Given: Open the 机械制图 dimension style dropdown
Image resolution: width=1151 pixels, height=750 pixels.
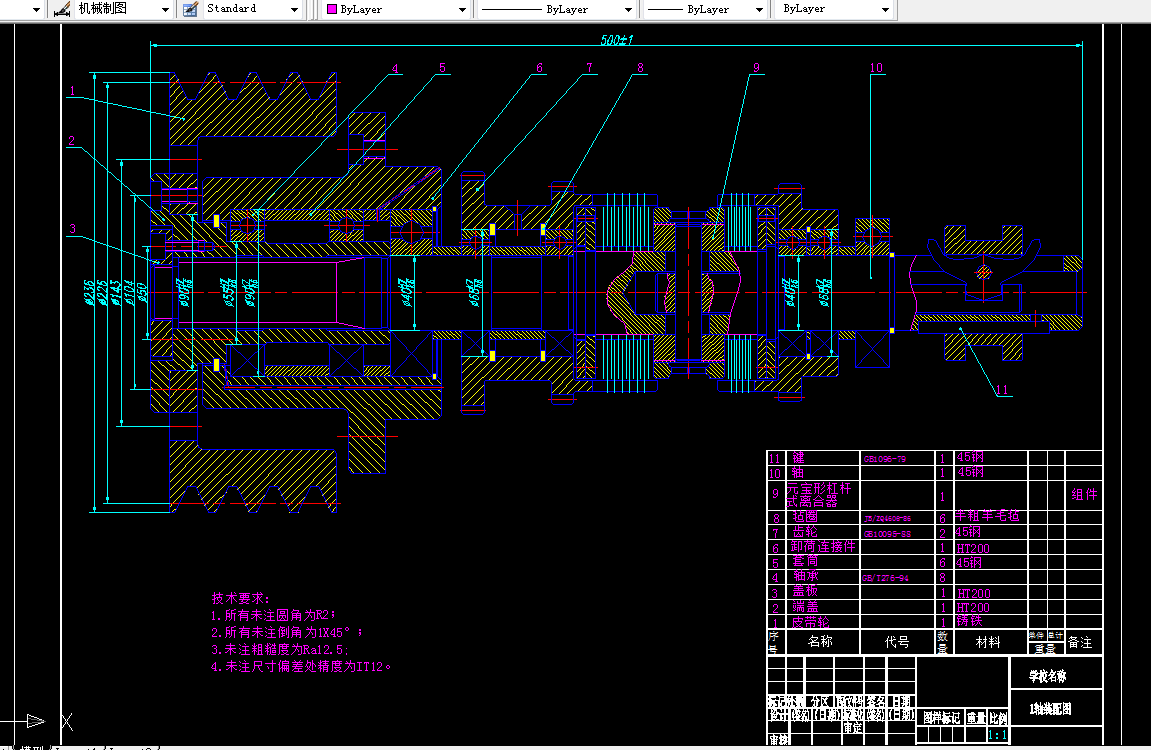Looking at the screenshot, I should pyautogui.click(x=165, y=10).
